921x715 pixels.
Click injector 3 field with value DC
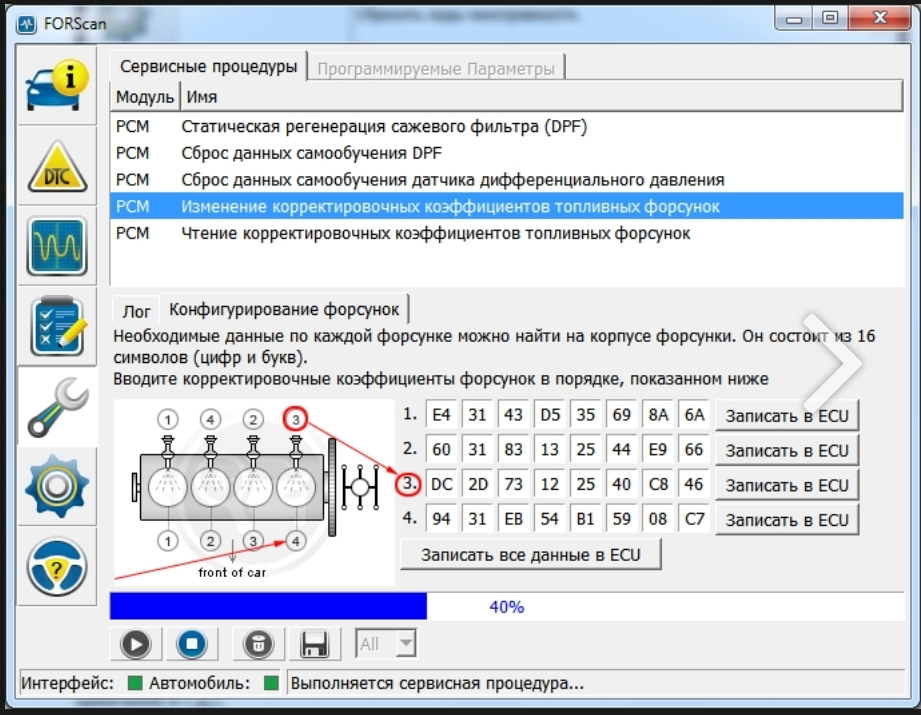click(x=441, y=484)
